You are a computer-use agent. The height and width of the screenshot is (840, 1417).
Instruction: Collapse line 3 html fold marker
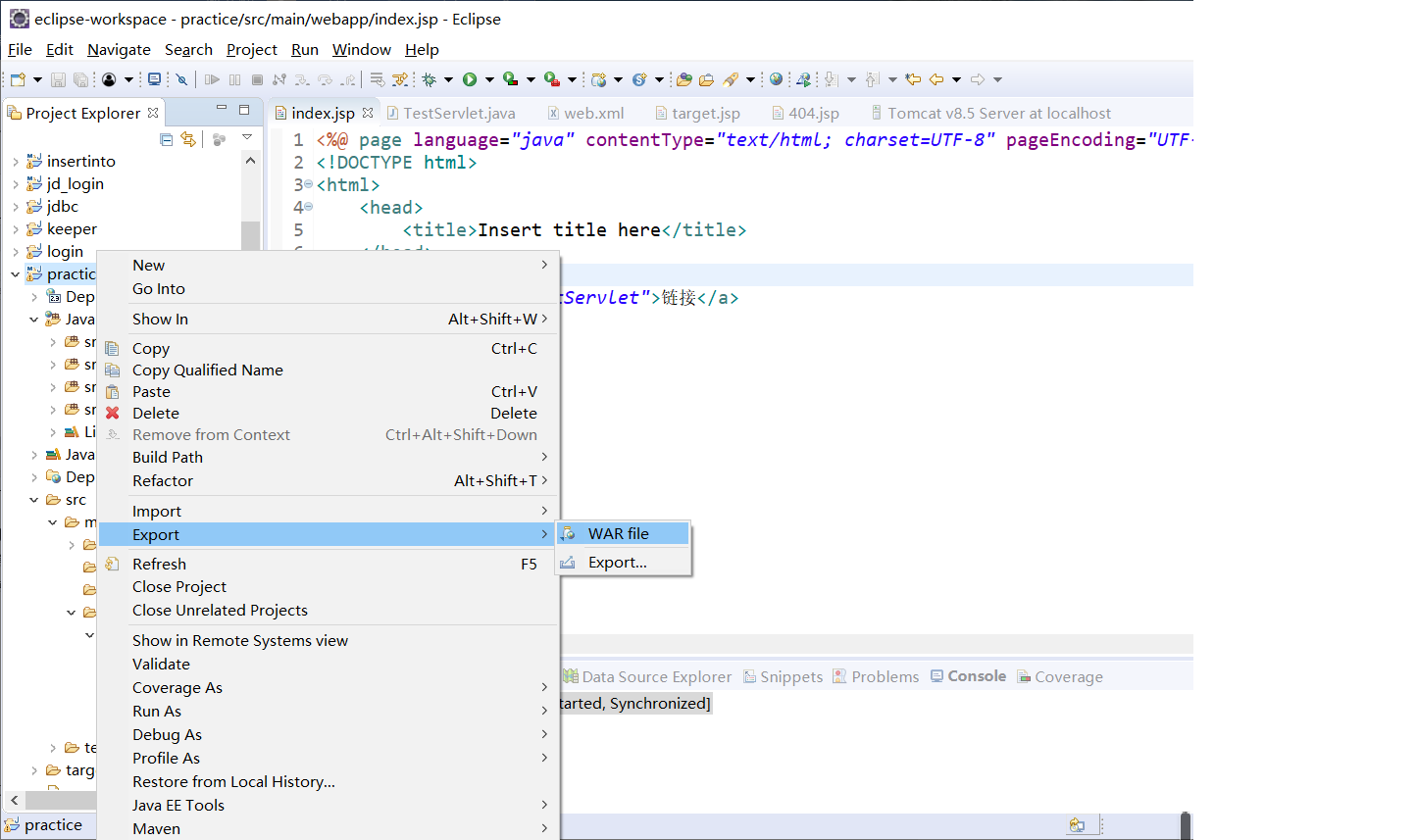308,184
